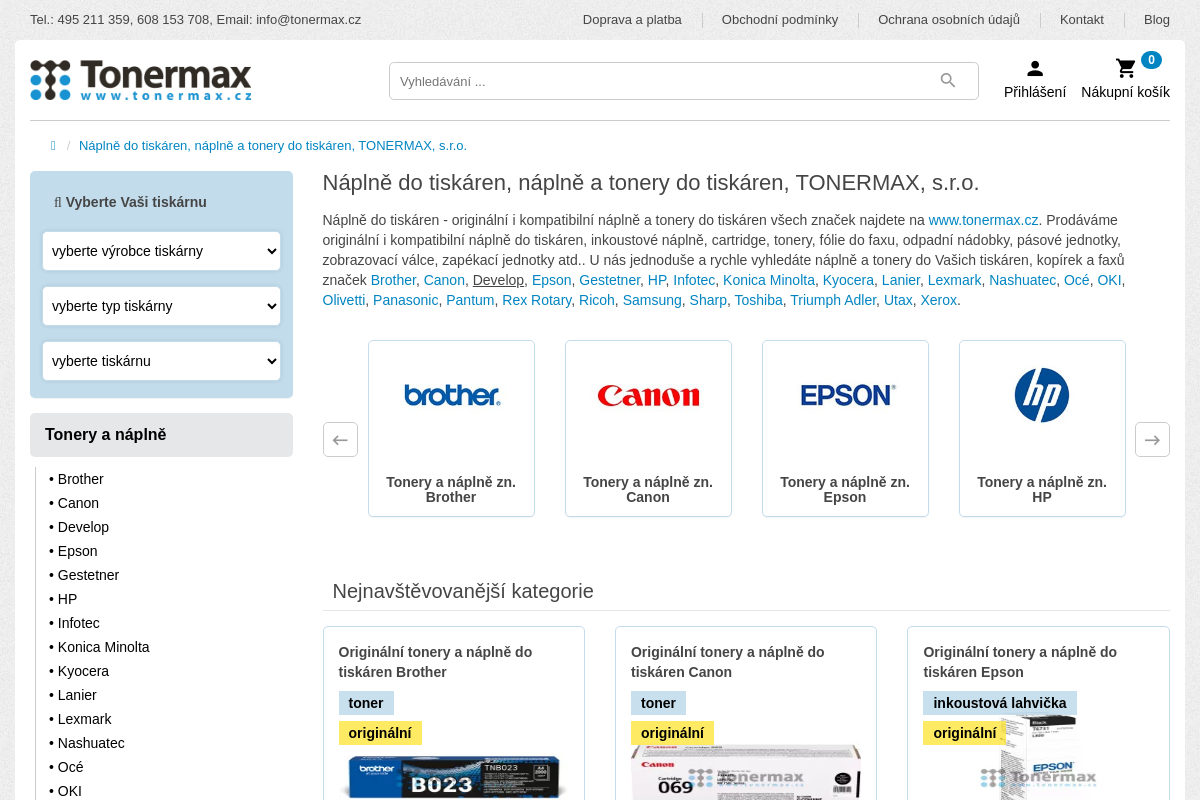1200x800 pixels.
Task: Click the breadcrumb link Náplně do tiskáren
Action: [273, 146]
